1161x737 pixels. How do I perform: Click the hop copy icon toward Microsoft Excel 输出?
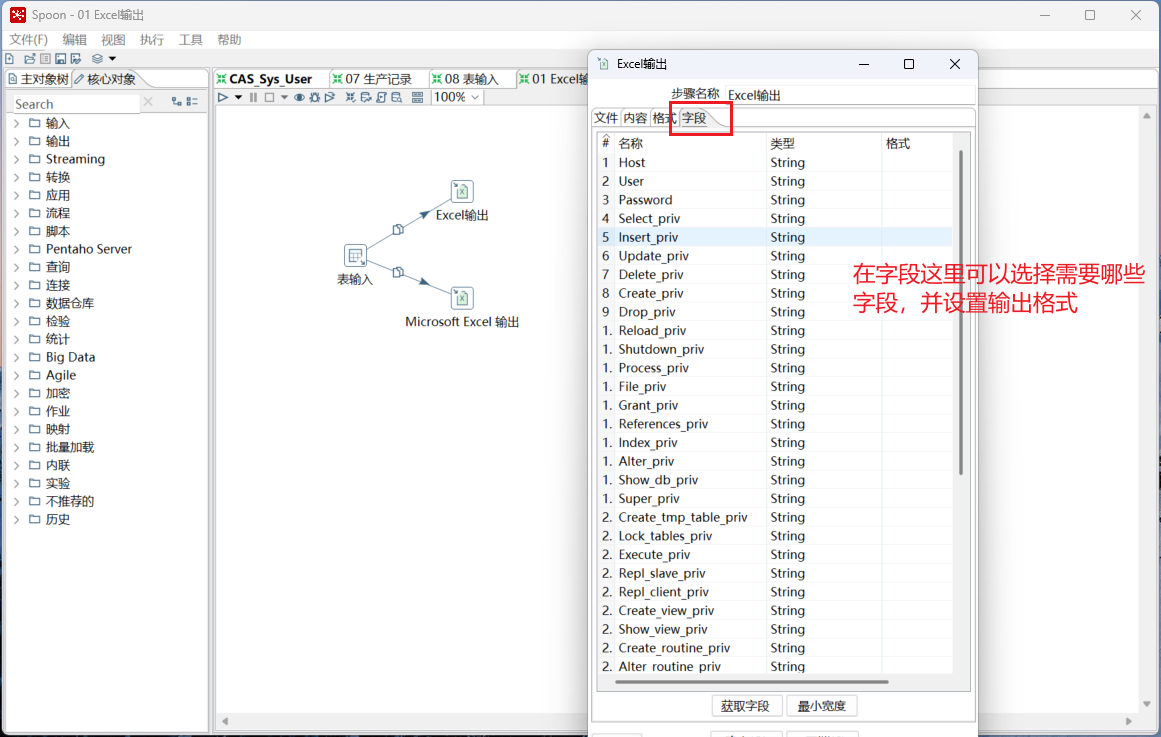(398, 272)
